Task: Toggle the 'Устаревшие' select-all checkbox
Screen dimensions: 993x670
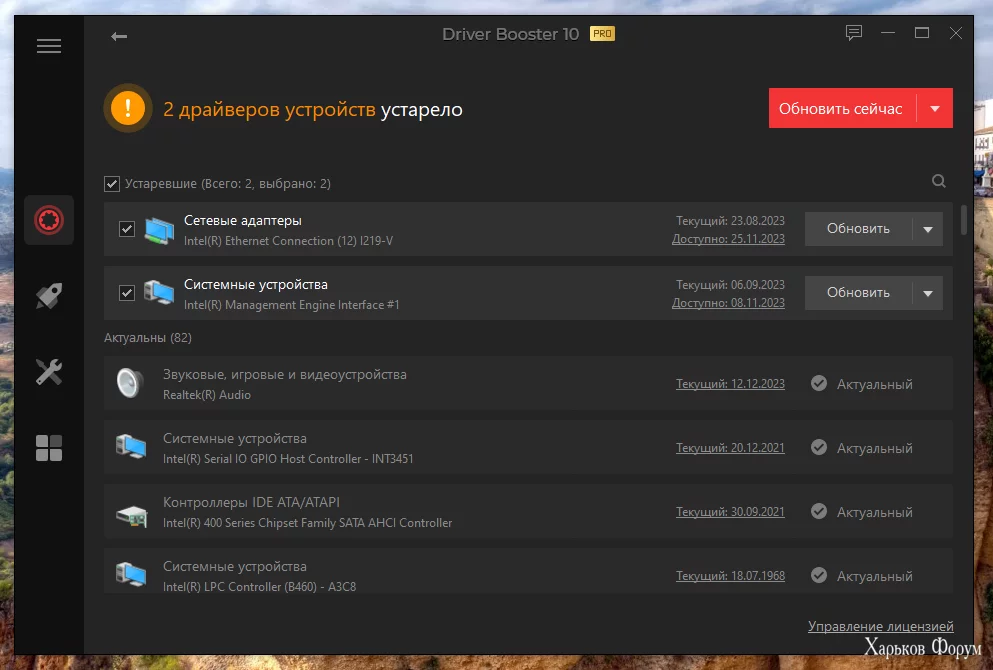Action: (x=111, y=184)
